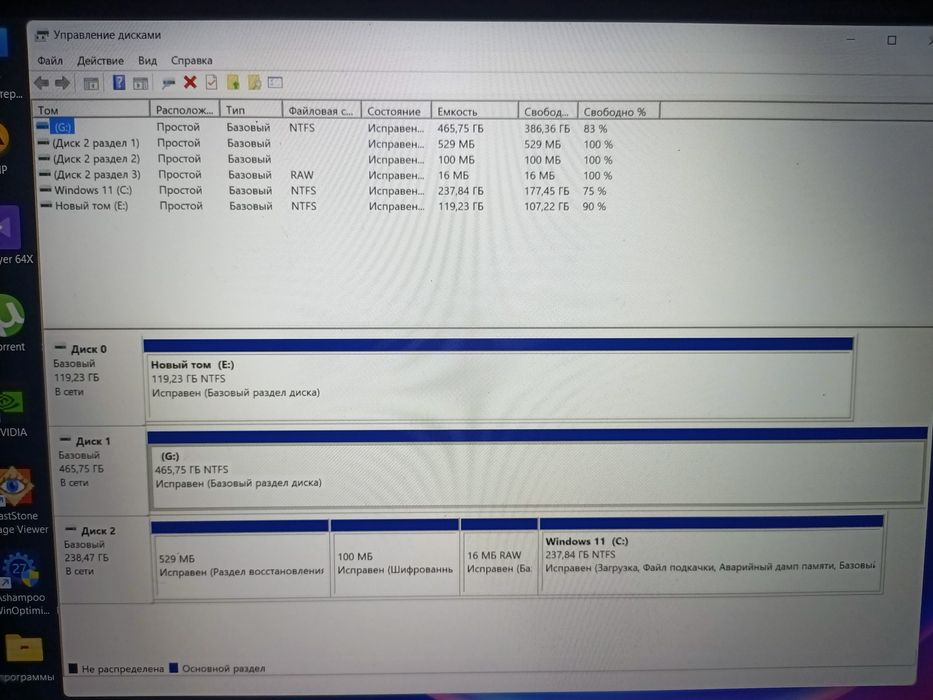This screenshot has width=933, height=700.
Task: Click the red X delete icon
Action: coord(190,82)
